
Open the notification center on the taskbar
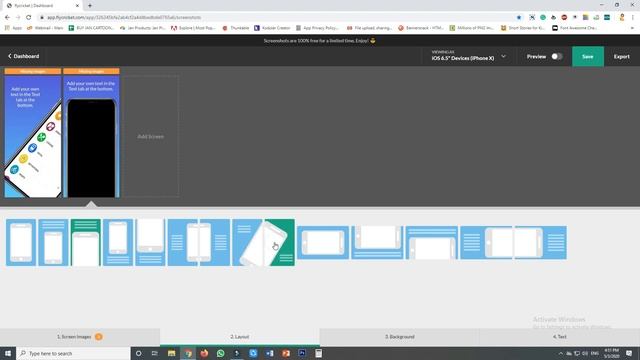tap(629, 353)
